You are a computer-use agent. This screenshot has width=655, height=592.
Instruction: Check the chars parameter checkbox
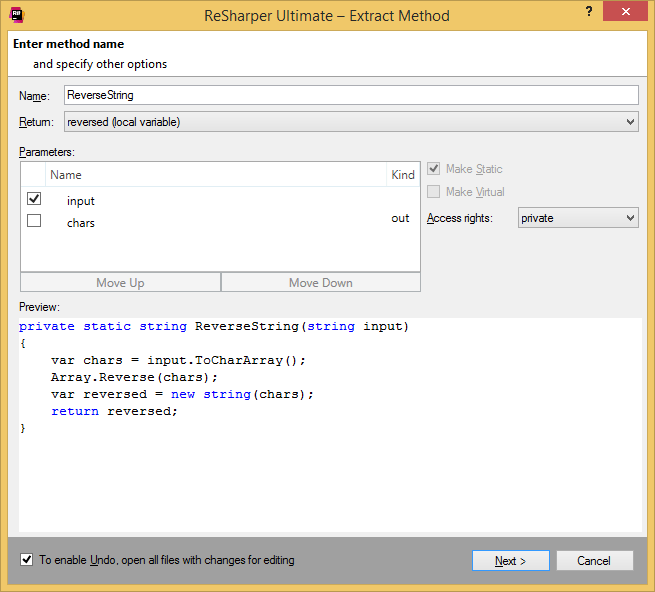click(34, 221)
